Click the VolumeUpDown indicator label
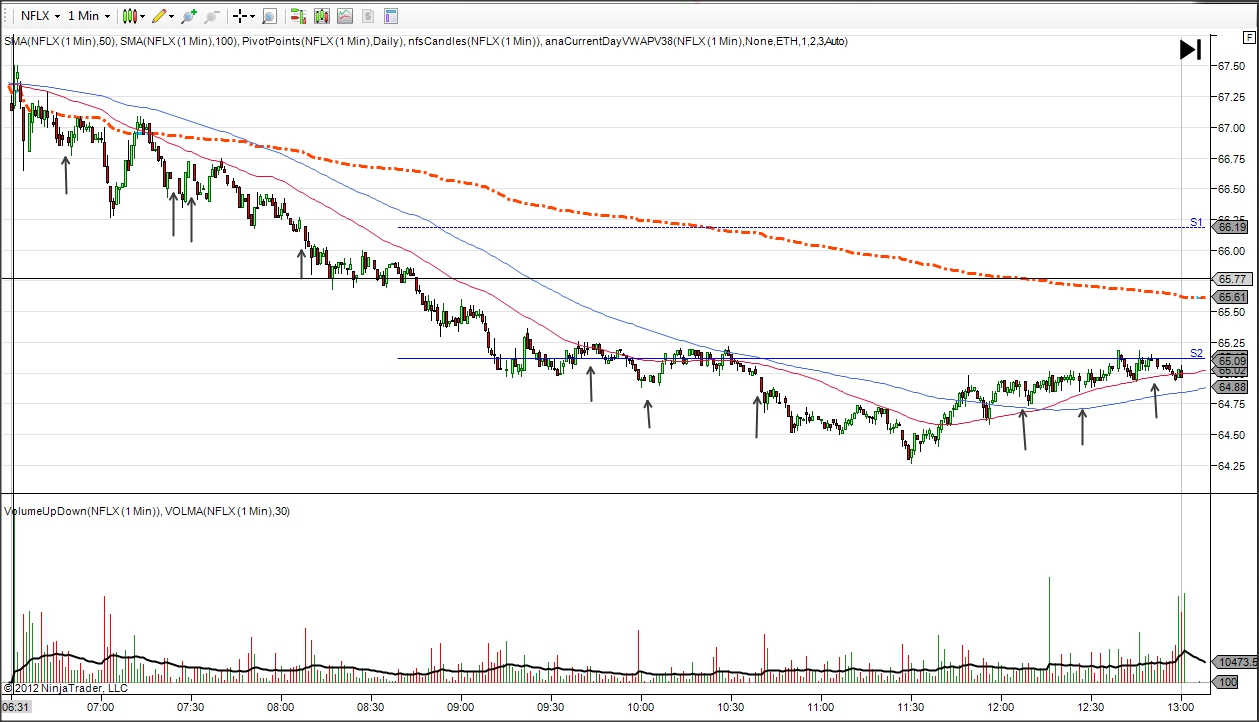The width and height of the screenshot is (1259, 722). click(83, 511)
